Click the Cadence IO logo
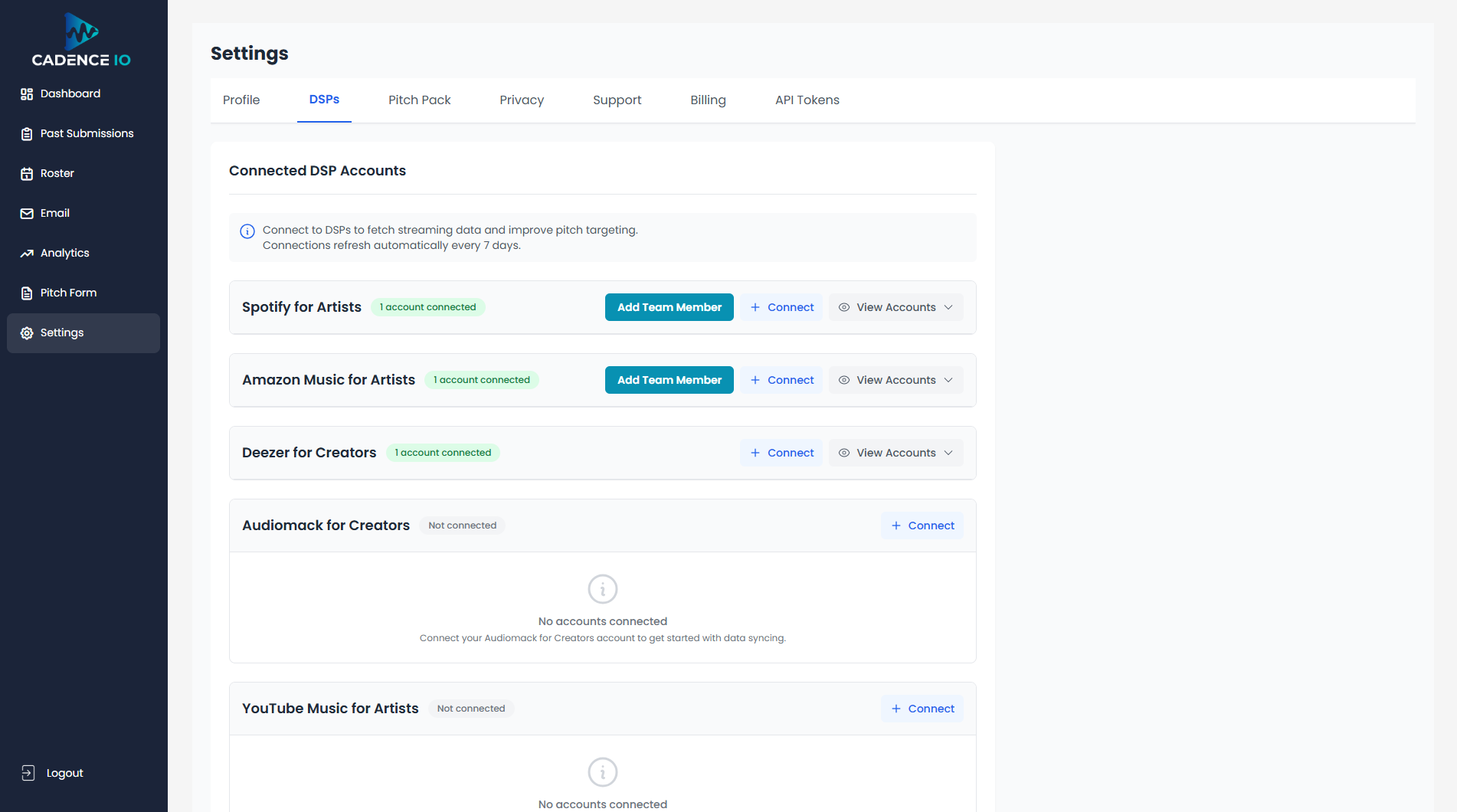Viewport: 1457px width, 812px height. (x=81, y=40)
